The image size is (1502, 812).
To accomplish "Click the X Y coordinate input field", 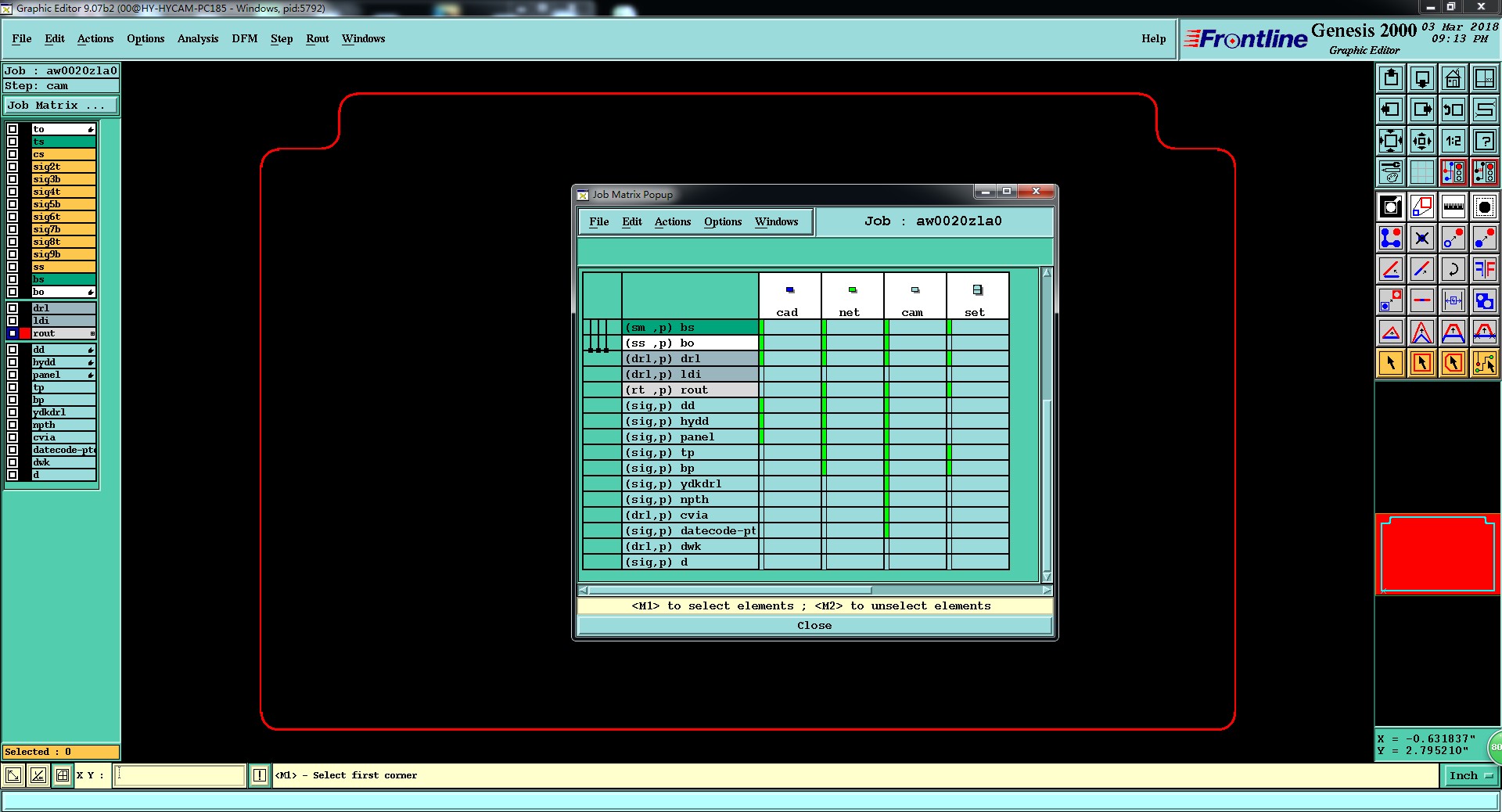I will point(180,775).
